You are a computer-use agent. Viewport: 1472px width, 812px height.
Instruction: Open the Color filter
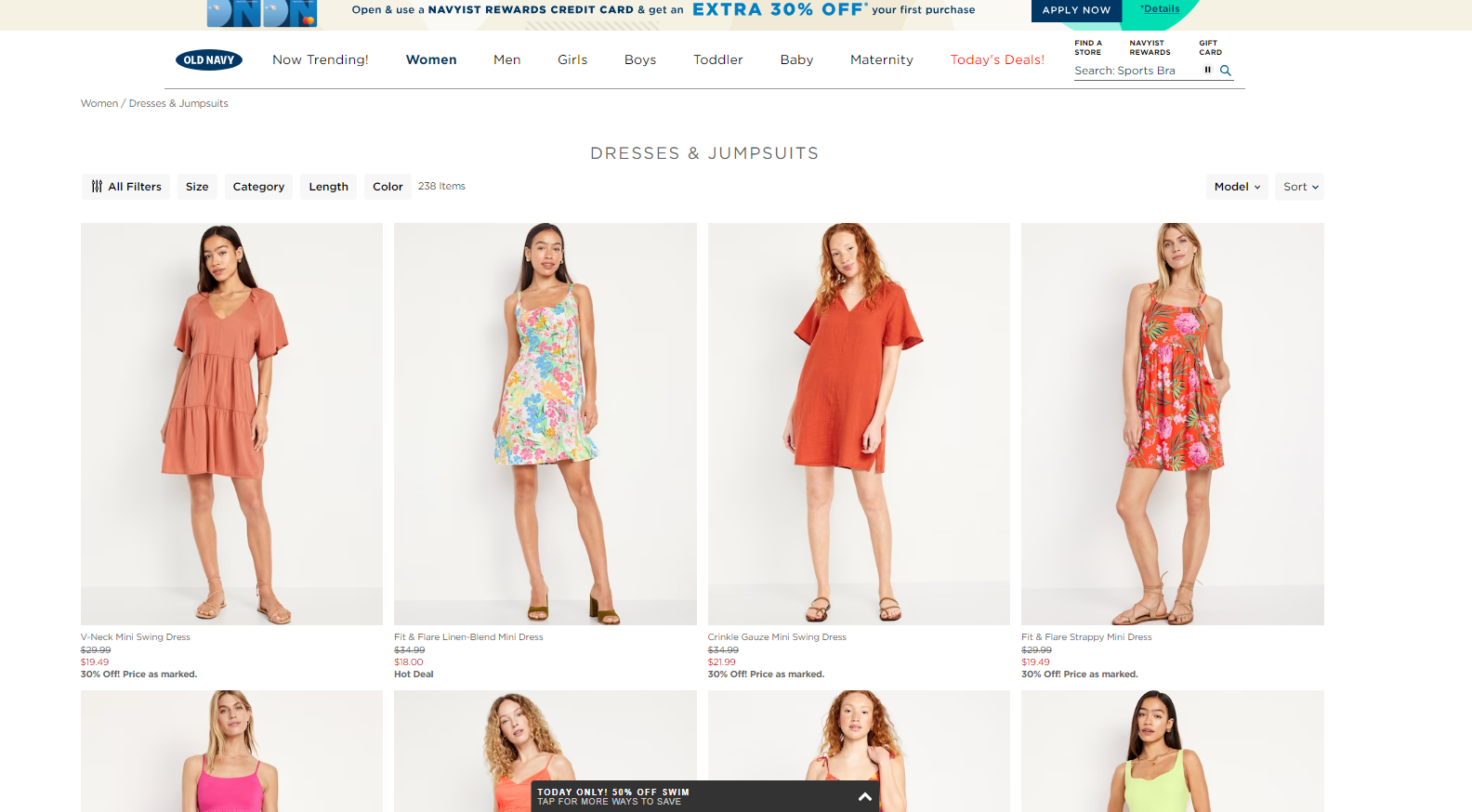click(388, 187)
